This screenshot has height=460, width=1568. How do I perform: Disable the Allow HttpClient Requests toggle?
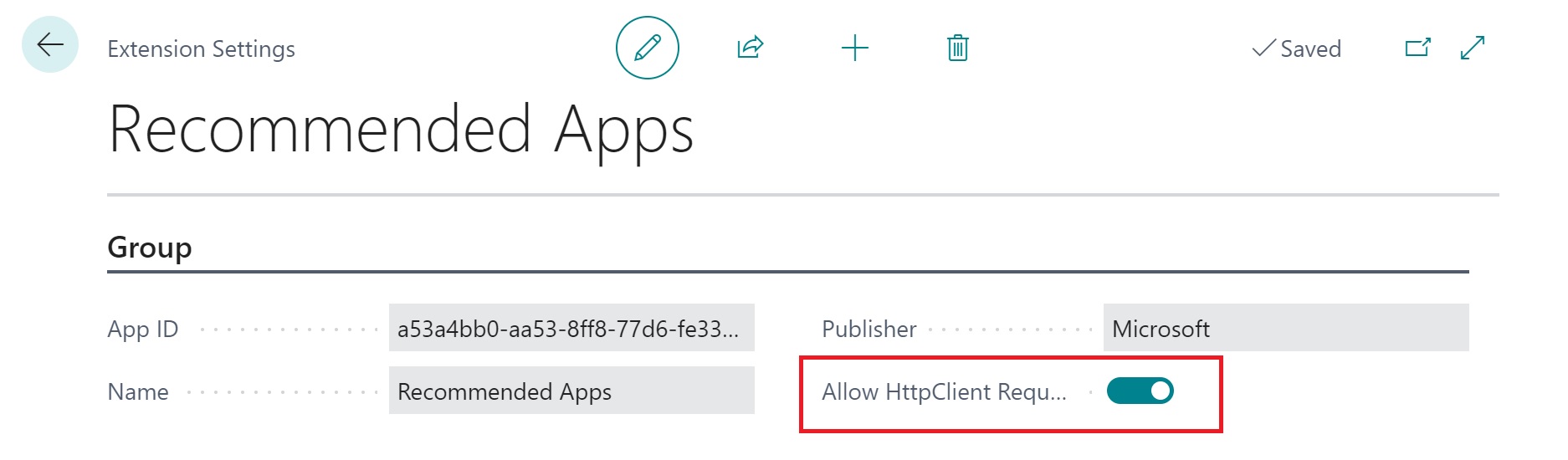tap(1140, 391)
